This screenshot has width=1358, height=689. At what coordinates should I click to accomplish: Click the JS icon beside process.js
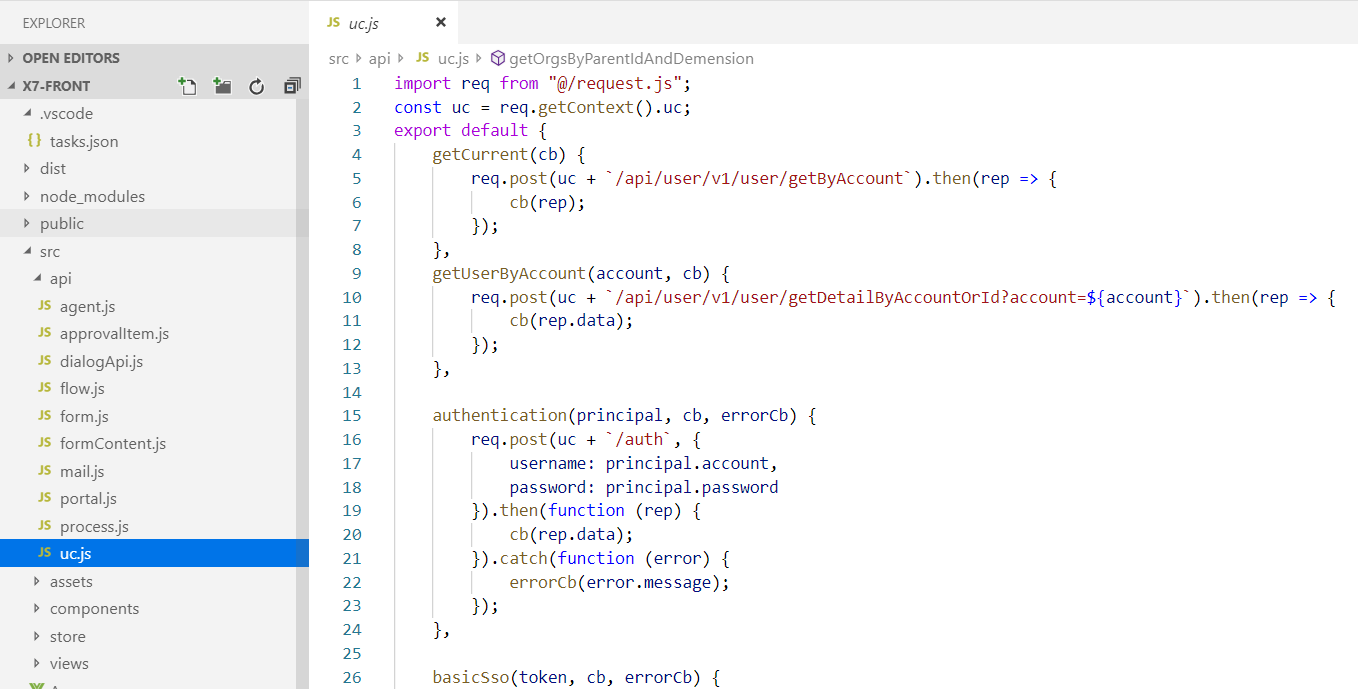[x=44, y=526]
